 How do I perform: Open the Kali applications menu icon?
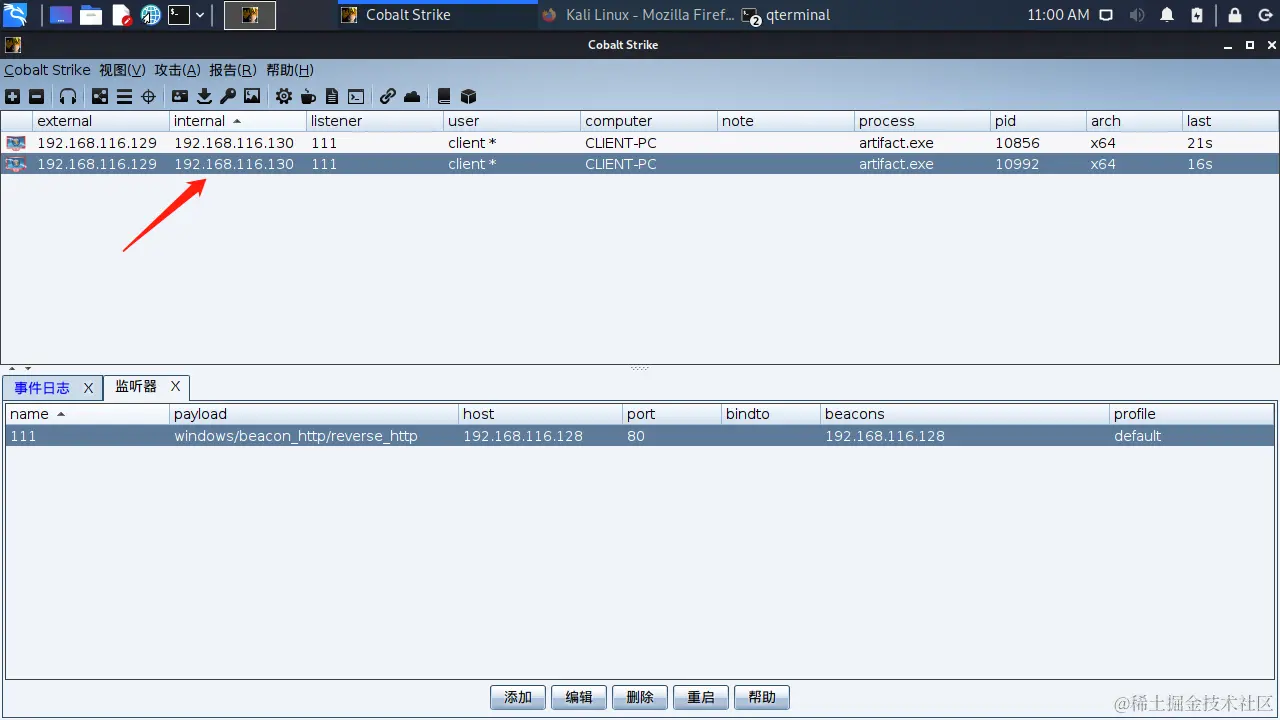point(15,15)
